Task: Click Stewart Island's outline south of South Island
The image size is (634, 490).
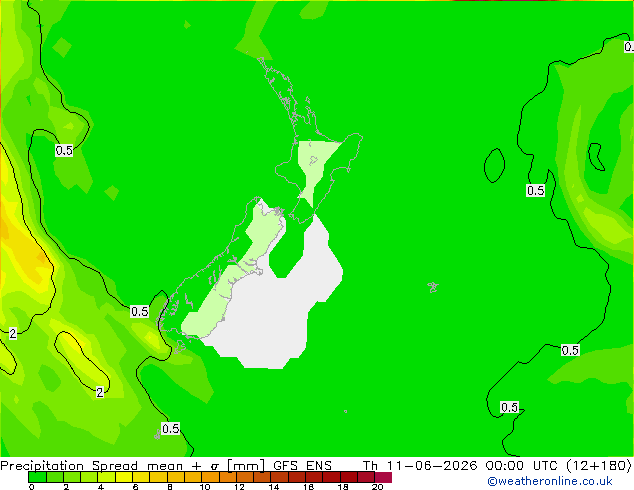Action: click(x=180, y=346)
